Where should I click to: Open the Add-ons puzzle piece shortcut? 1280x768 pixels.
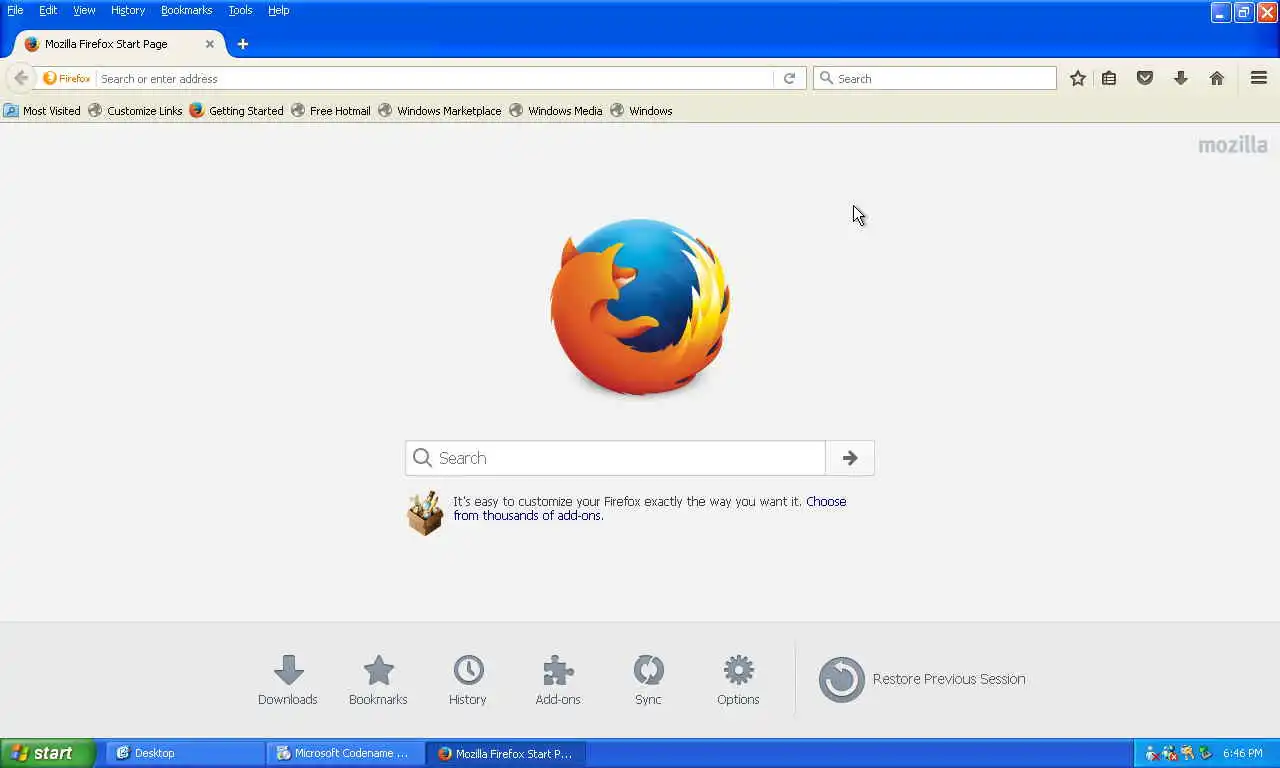pyautogui.click(x=558, y=680)
